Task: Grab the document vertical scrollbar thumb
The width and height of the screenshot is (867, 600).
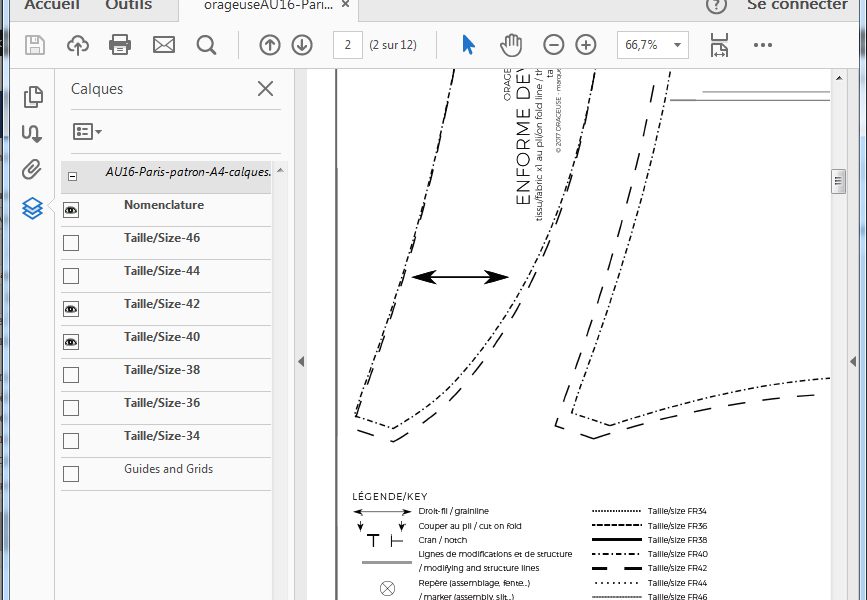Action: (x=838, y=181)
